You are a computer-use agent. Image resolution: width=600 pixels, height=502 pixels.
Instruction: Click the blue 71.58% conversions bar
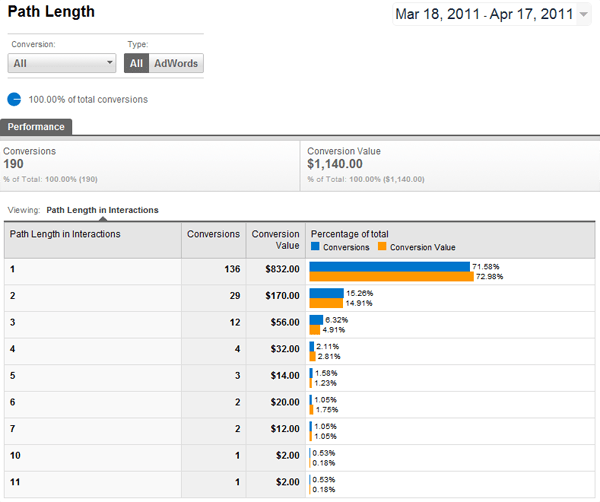pyautogui.click(x=390, y=267)
